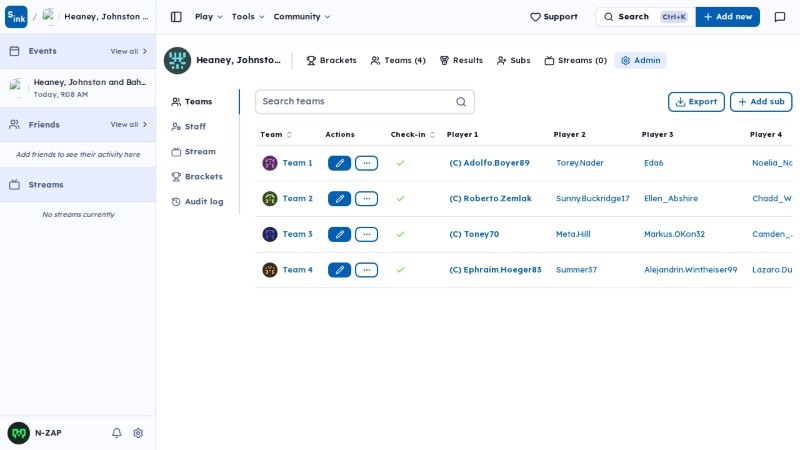Open the Brackets tab

coord(331,60)
